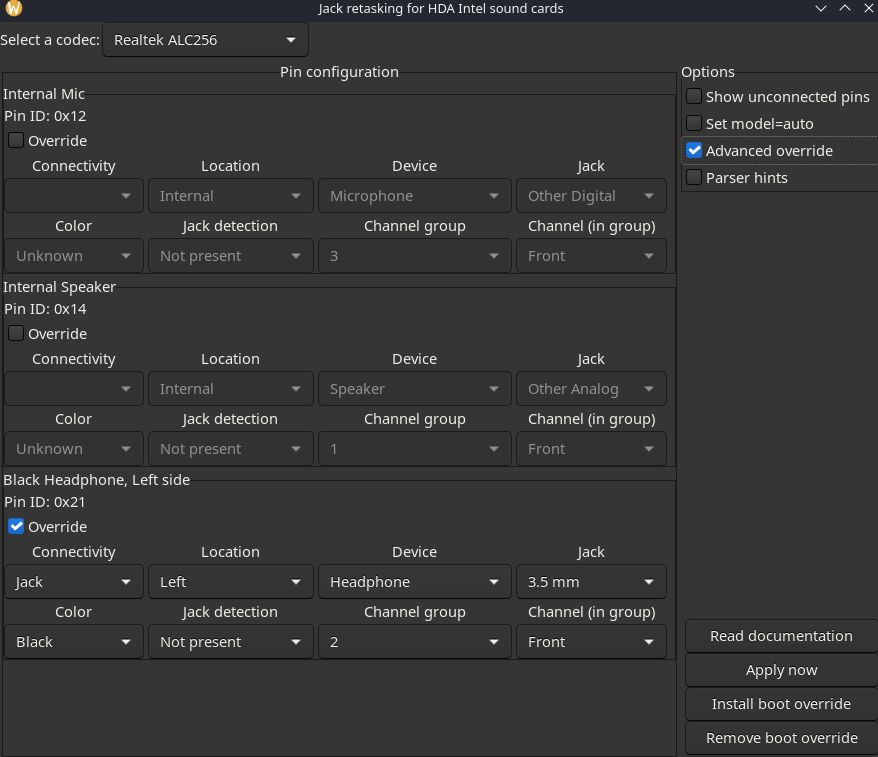This screenshot has height=757, width=878.
Task: Expand the 3.5 mm jack type dropdown
Action: [590, 582]
